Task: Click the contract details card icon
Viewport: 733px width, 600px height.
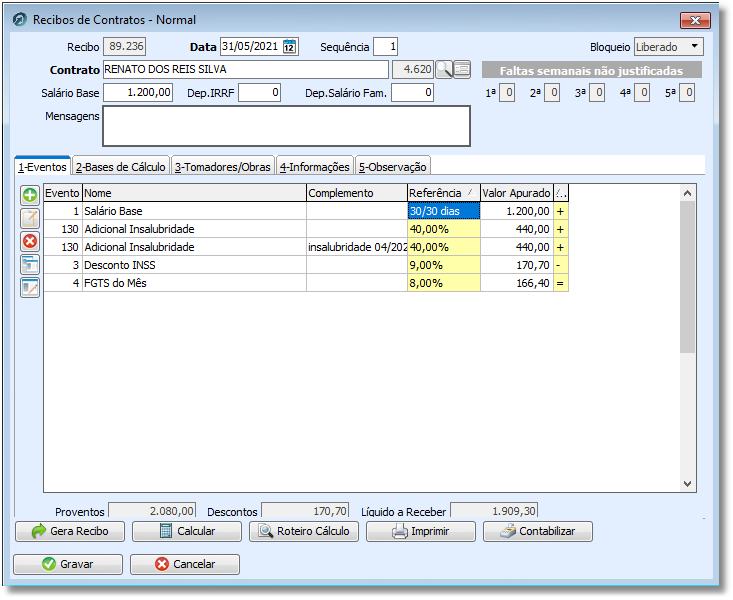Action: tap(462, 70)
